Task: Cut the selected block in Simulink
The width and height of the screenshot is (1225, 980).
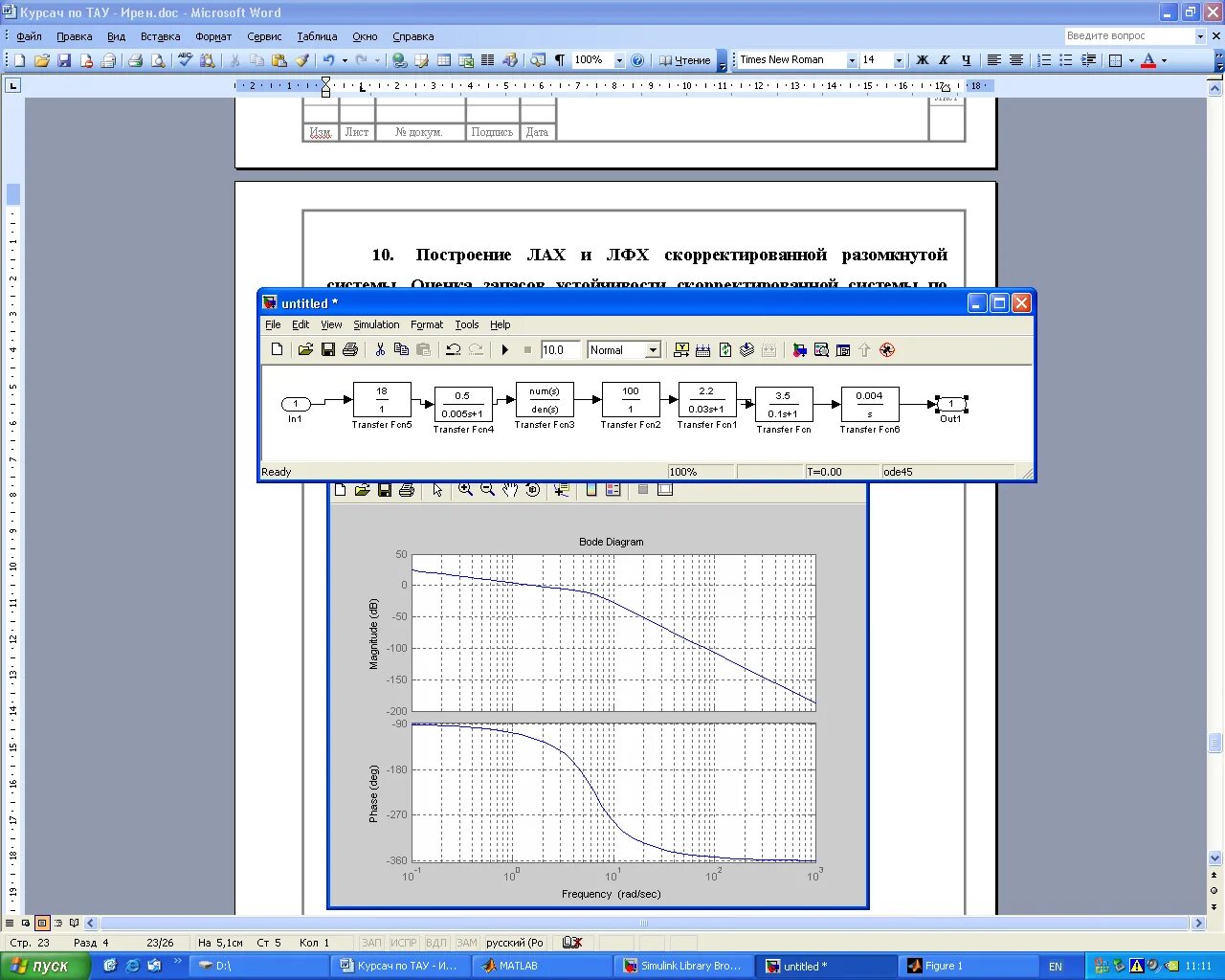Action: 380,350
